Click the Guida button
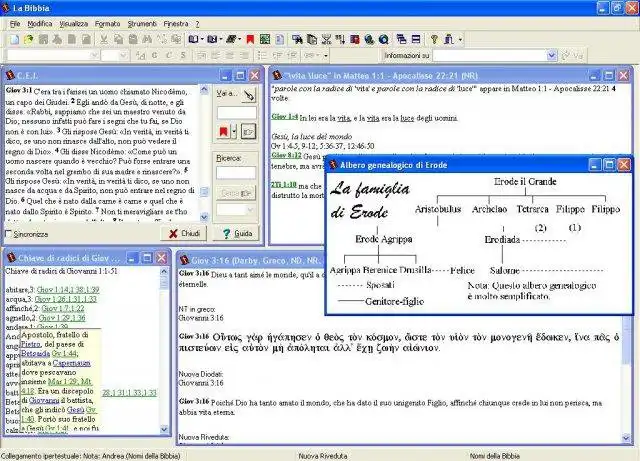 (x=236, y=234)
